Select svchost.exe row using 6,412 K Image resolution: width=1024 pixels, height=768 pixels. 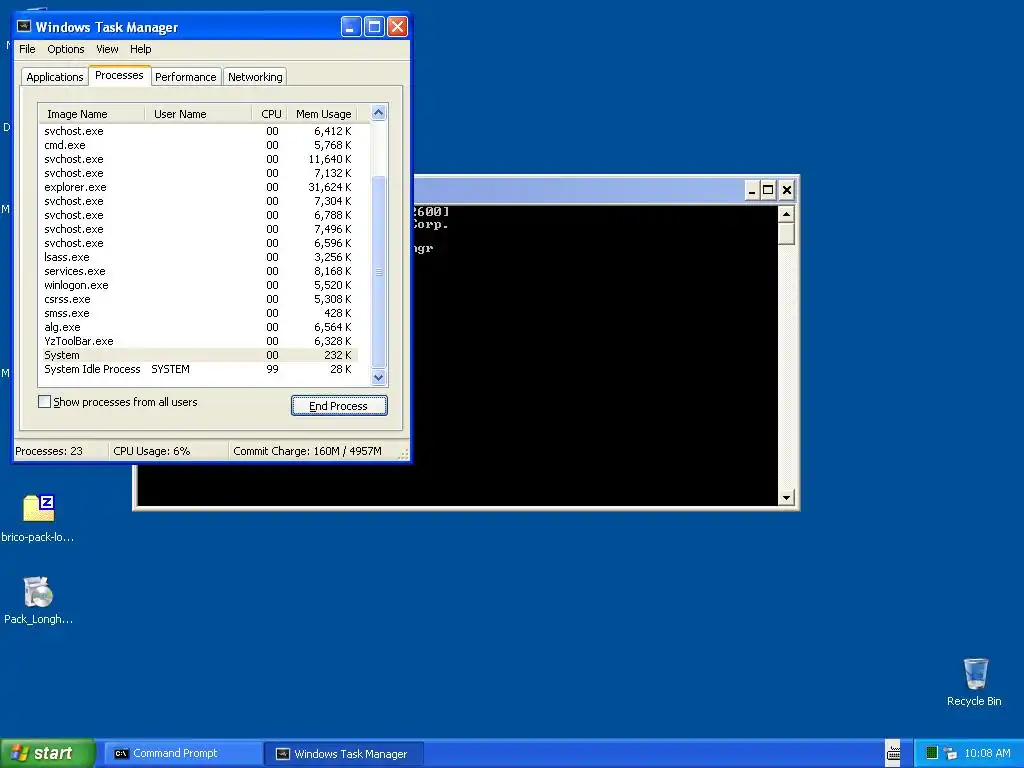[x=199, y=131]
